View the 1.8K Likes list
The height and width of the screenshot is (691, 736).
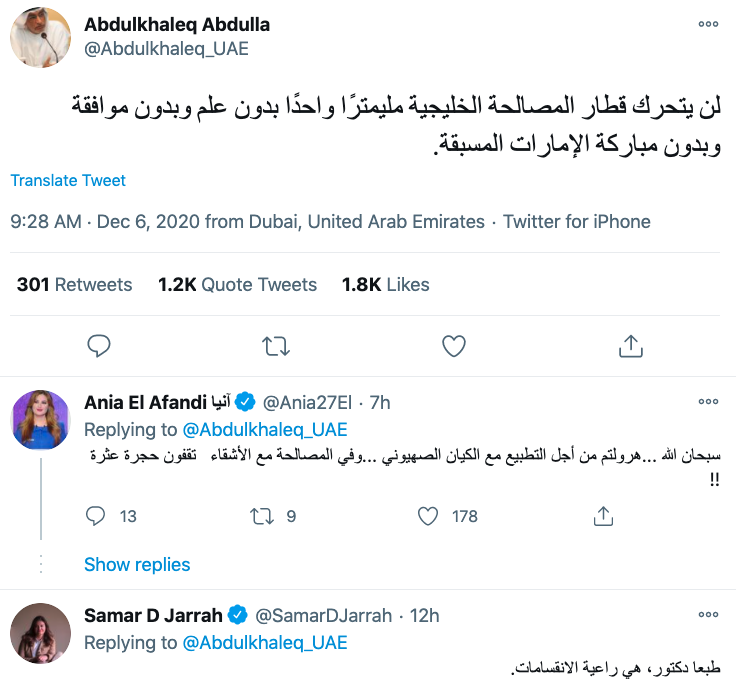tap(385, 285)
